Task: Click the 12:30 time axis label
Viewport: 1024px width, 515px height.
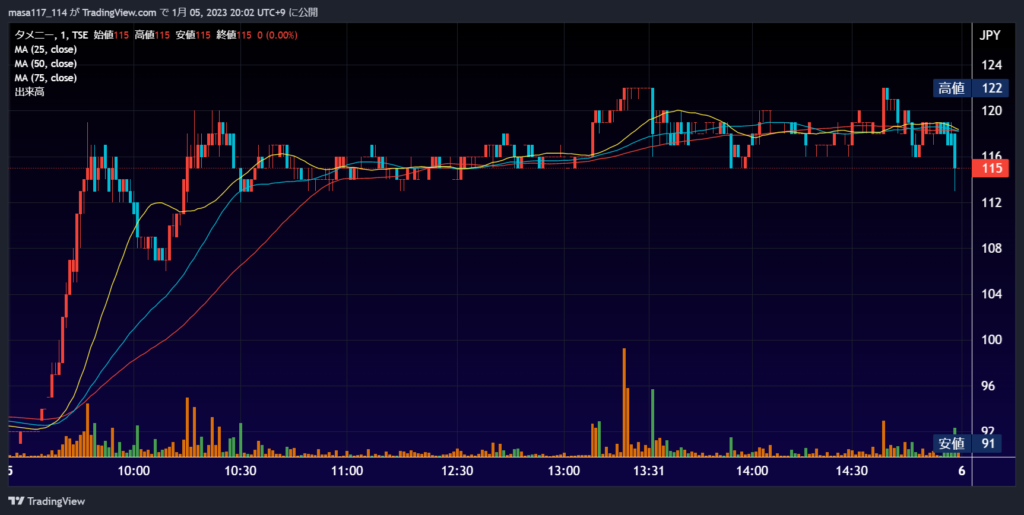Action: click(456, 471)
